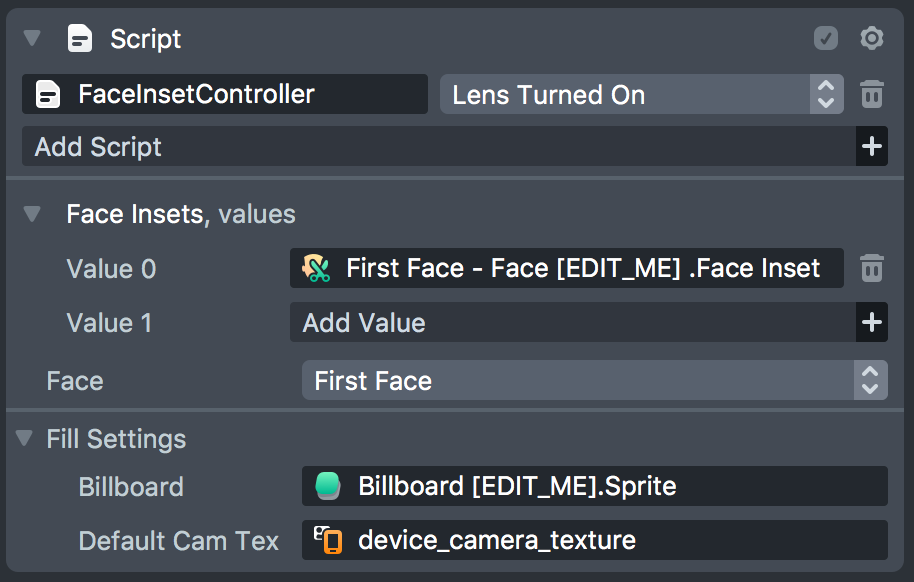Click the Script component settings gear icon

[872, 39]
